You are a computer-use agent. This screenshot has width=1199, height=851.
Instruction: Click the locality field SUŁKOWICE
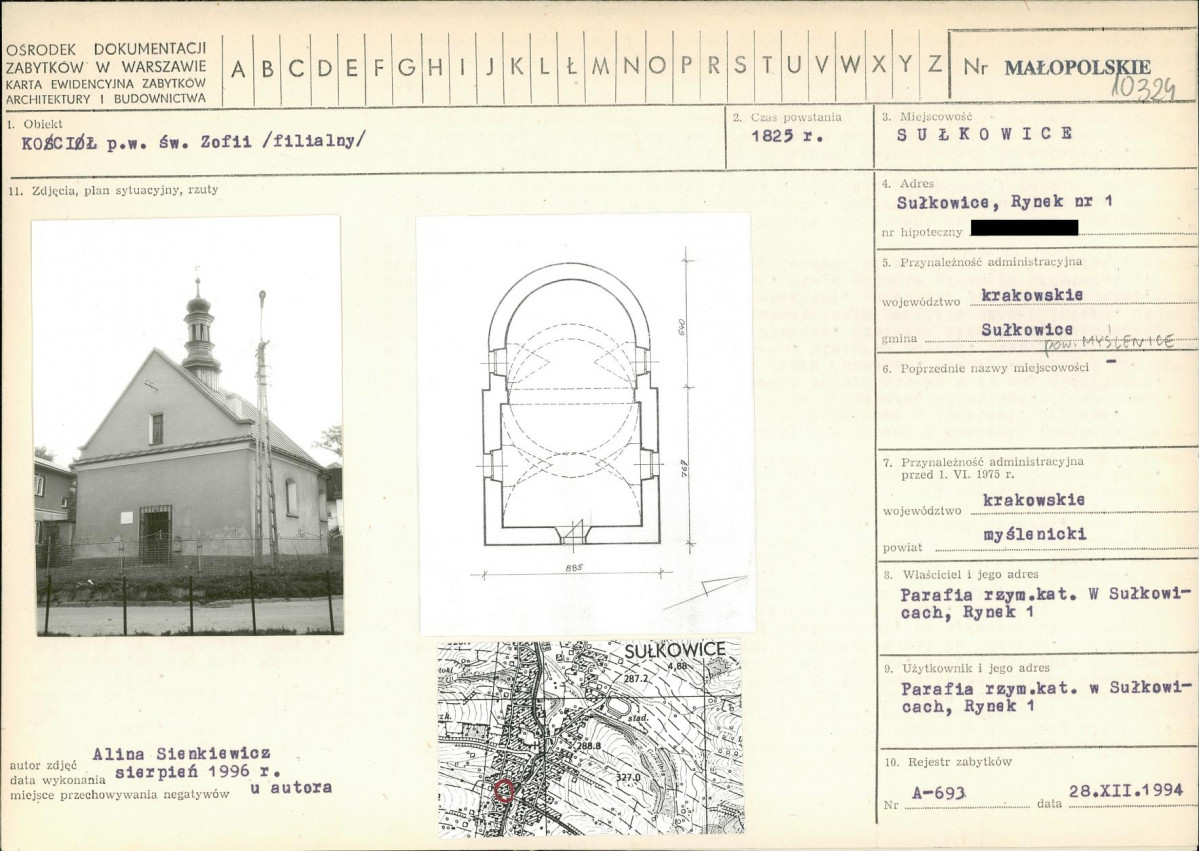coord(985,134)
